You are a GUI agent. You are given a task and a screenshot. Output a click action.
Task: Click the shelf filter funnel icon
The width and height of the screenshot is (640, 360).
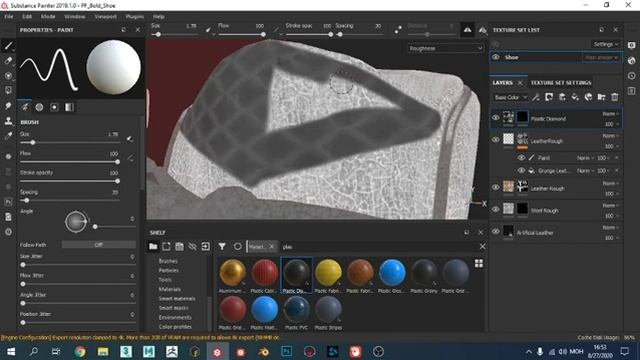coord(222,247)
